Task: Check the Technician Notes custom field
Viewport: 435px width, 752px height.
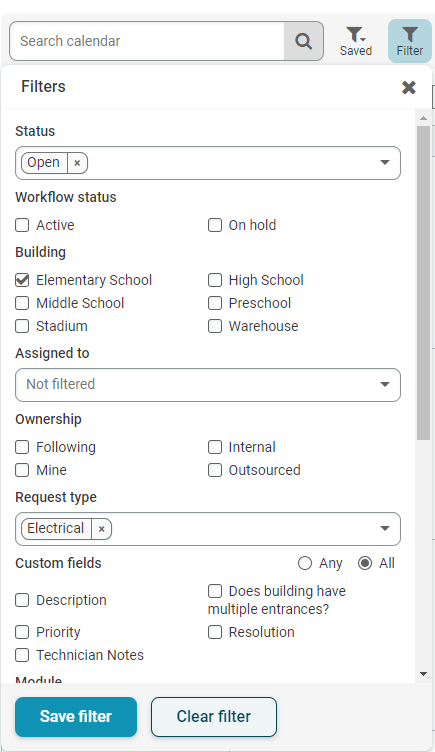Action: coord(22,655)
